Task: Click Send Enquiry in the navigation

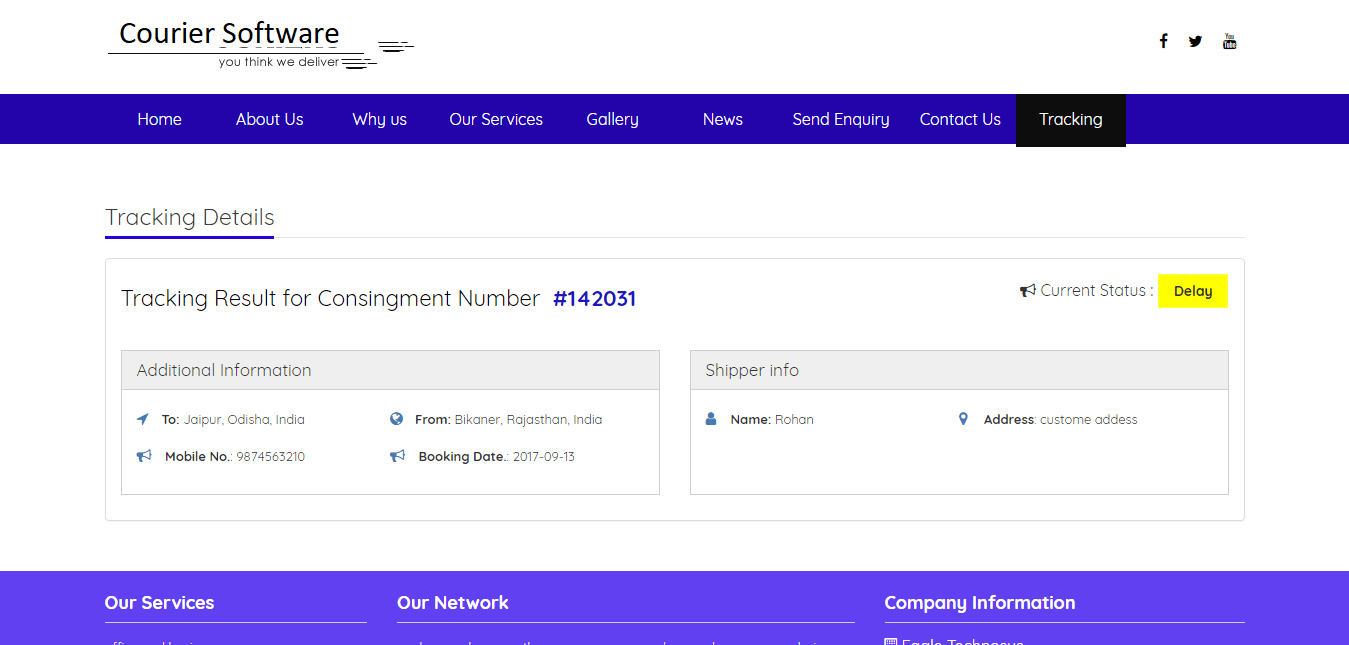Action: click(x=840, y=119)
